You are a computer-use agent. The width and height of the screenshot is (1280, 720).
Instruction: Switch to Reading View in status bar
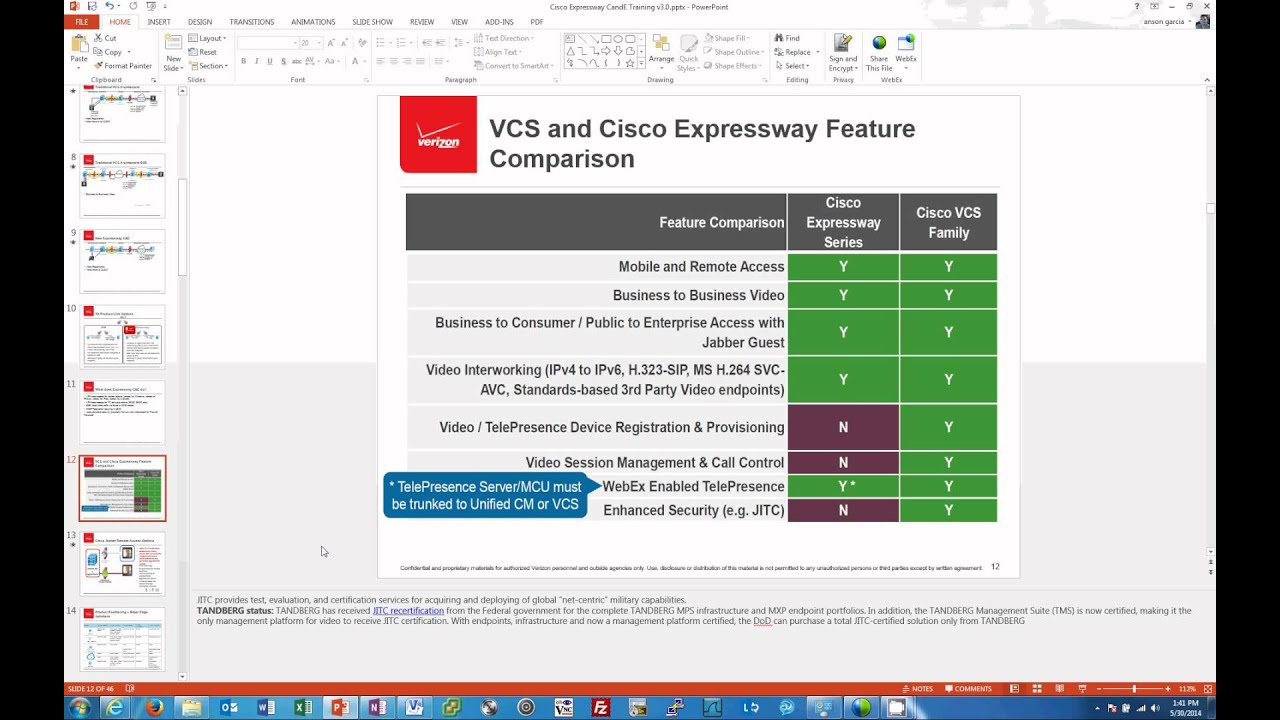(1060, 689)
